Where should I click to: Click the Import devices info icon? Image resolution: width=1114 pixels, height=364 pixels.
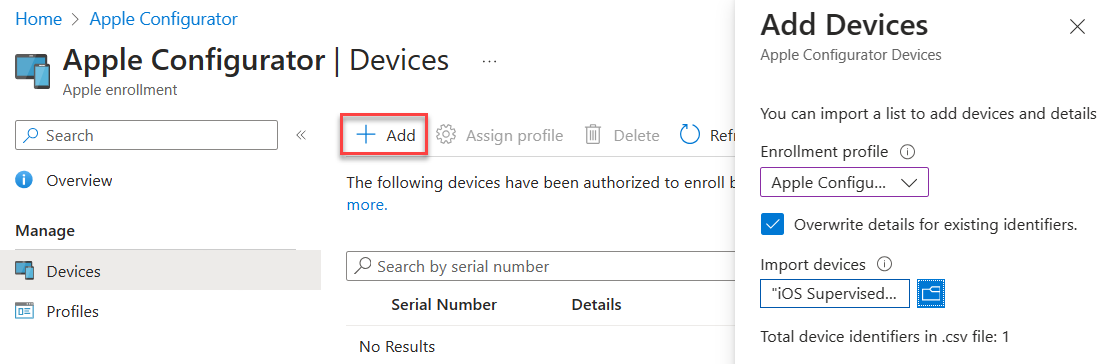884,264
